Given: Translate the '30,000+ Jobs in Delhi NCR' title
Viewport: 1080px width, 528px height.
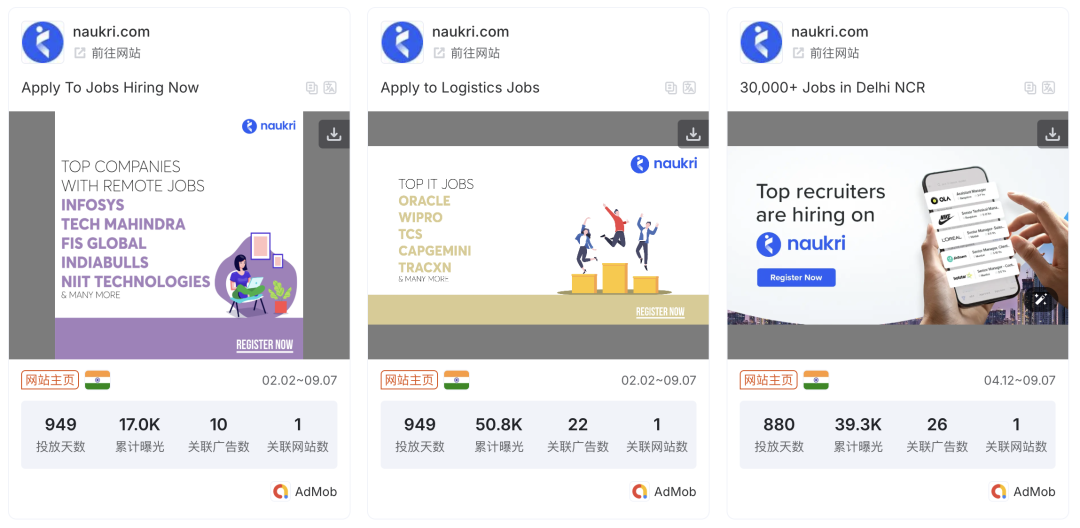Looking at the screenshot, I should (1048, 88).
